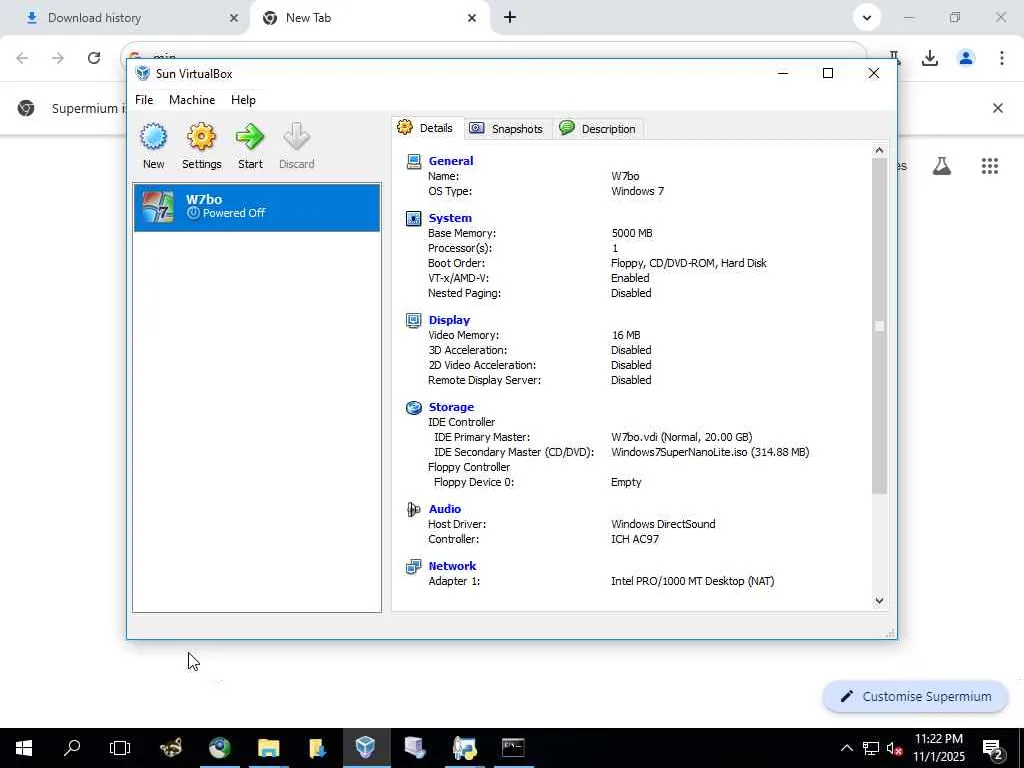Open the tab search dropdown chevron
The width and height of the screenshot is (1024, 768).
pyautogui.click(x=867, y=18)
